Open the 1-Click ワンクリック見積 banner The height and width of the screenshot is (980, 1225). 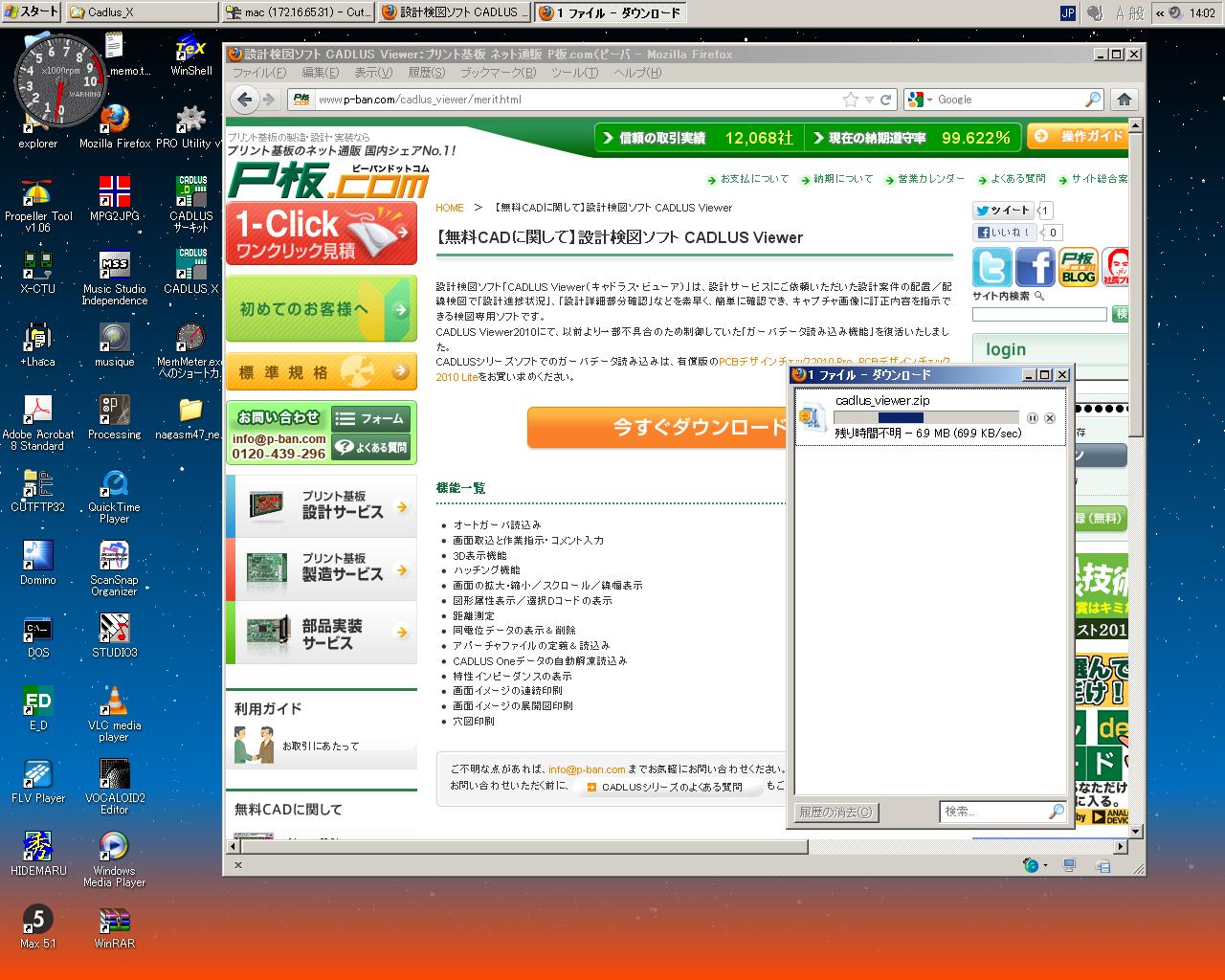322,234
